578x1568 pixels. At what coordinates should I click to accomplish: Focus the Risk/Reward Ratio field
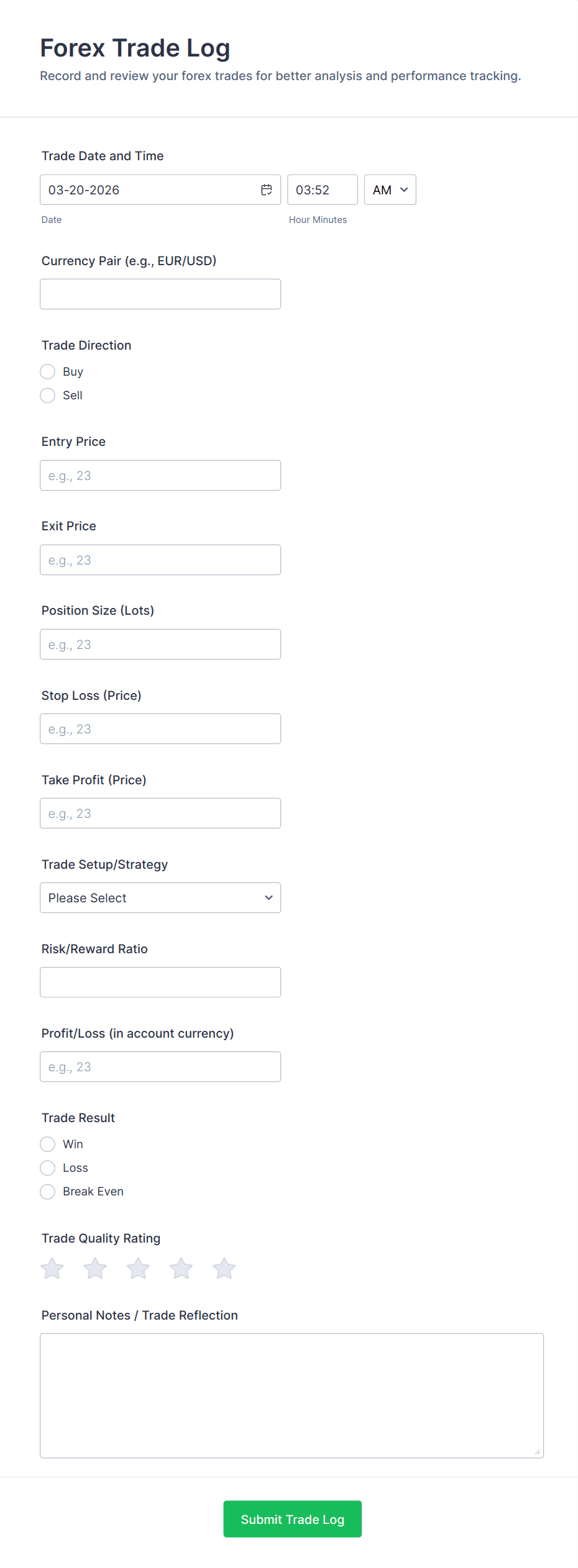click(160, 982)
